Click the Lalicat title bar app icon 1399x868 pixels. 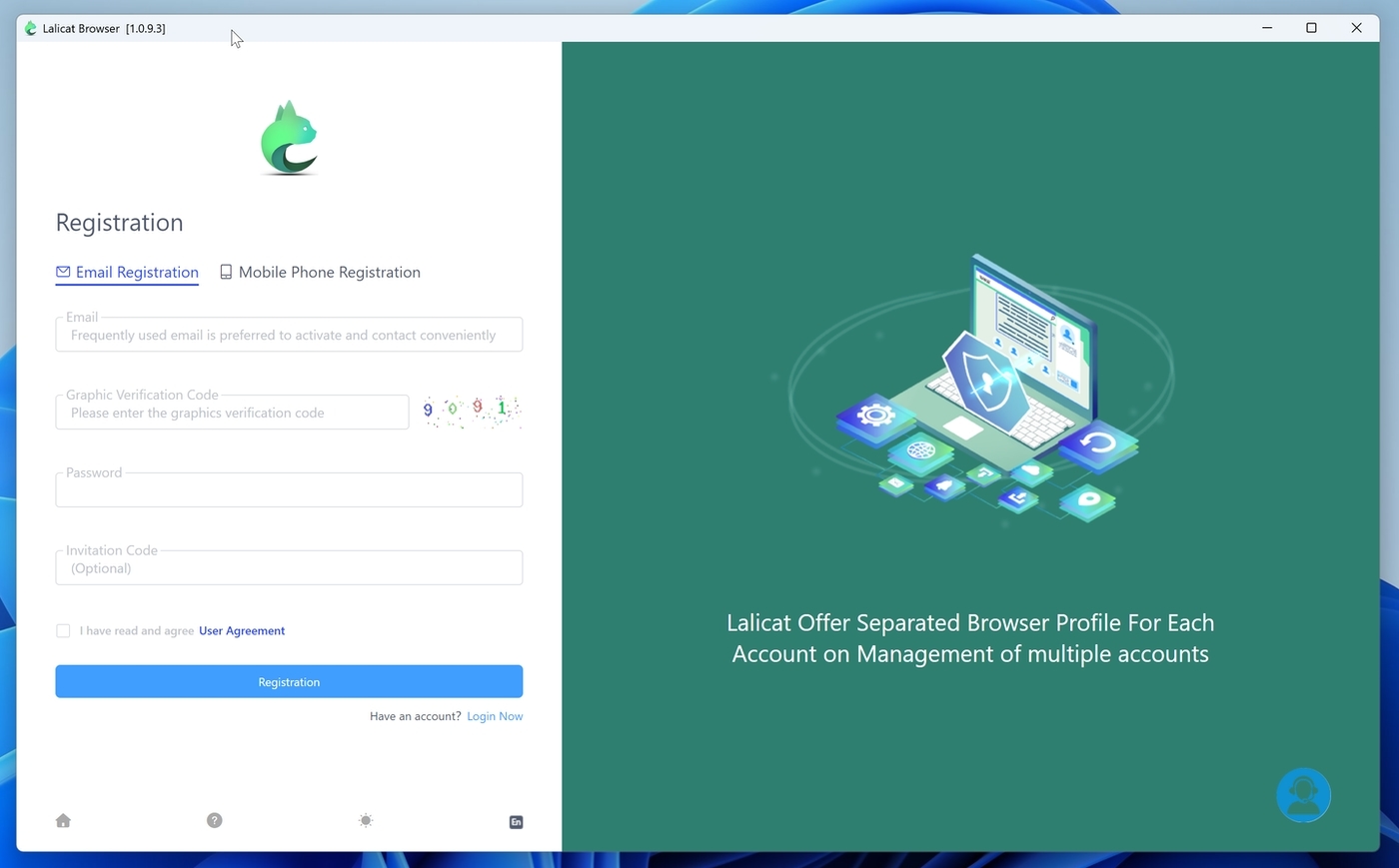30,28
